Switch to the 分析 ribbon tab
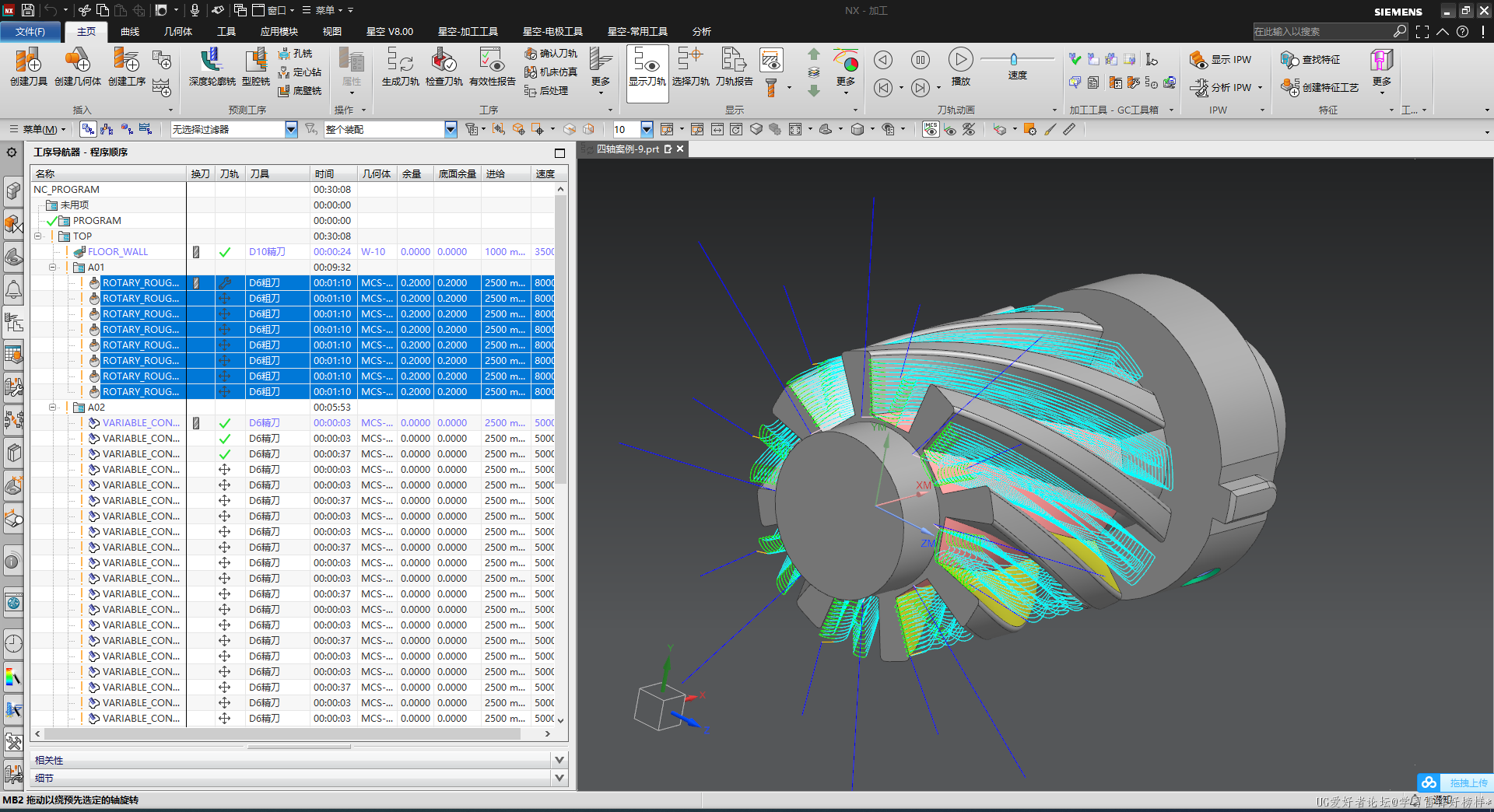 click(702, 31)
